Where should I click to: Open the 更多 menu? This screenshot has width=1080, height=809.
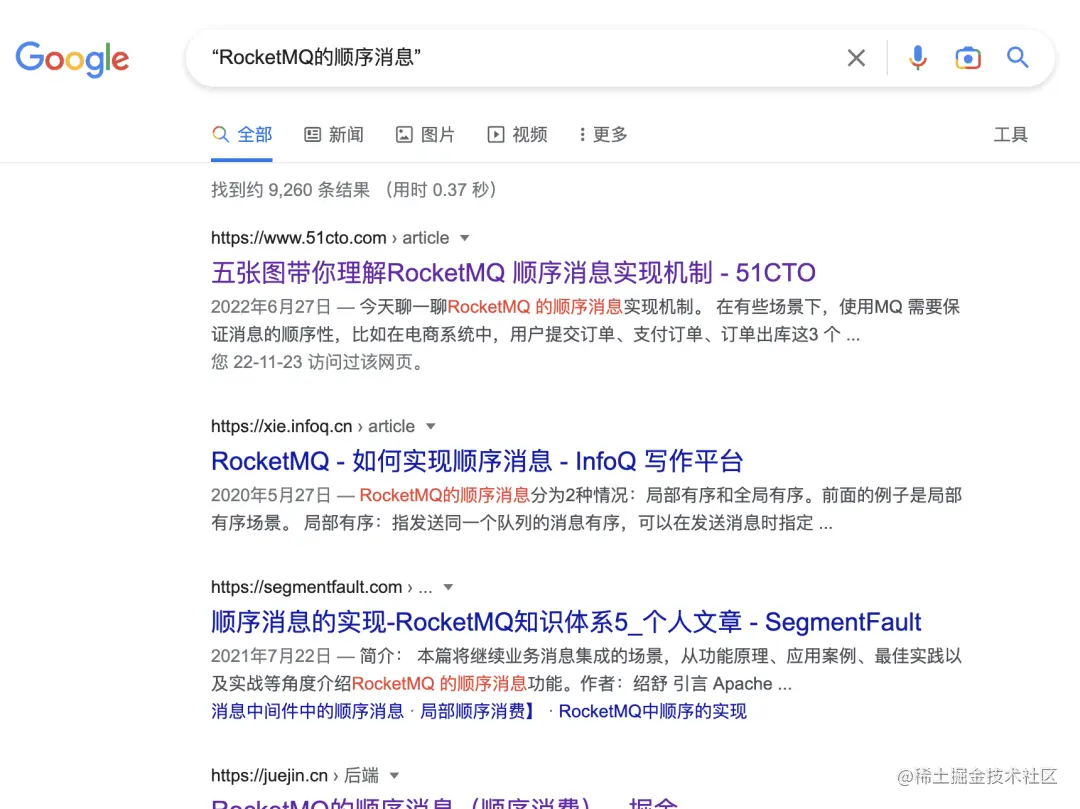(x=603, y=134)
